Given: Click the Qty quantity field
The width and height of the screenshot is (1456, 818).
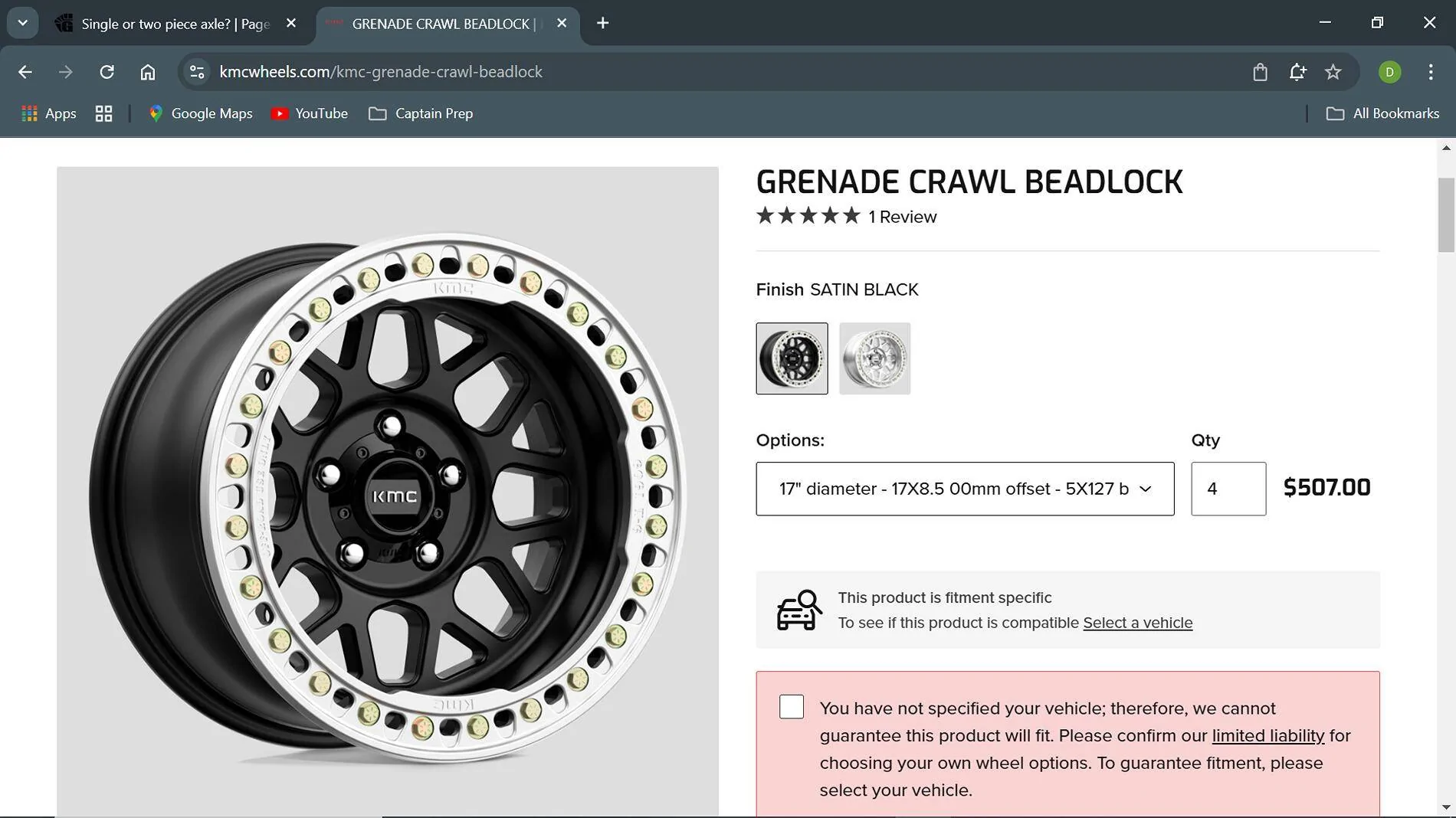Looking at the screenshot, I should [x=1228, y=489].
